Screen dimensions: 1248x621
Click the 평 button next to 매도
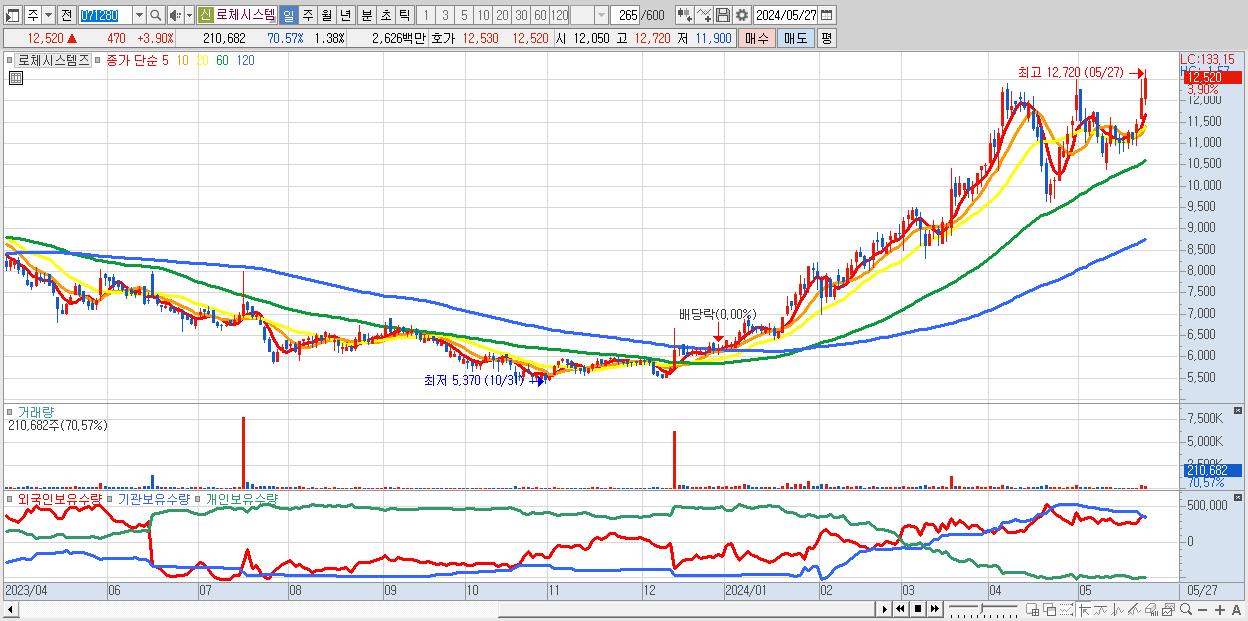click(x=826, y=38)
